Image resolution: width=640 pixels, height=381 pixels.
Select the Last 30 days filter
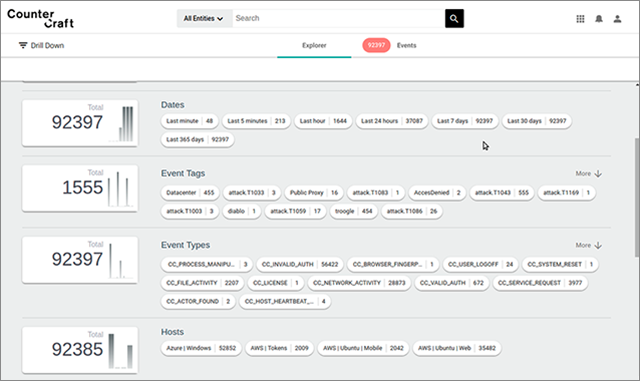coord(536,121)
